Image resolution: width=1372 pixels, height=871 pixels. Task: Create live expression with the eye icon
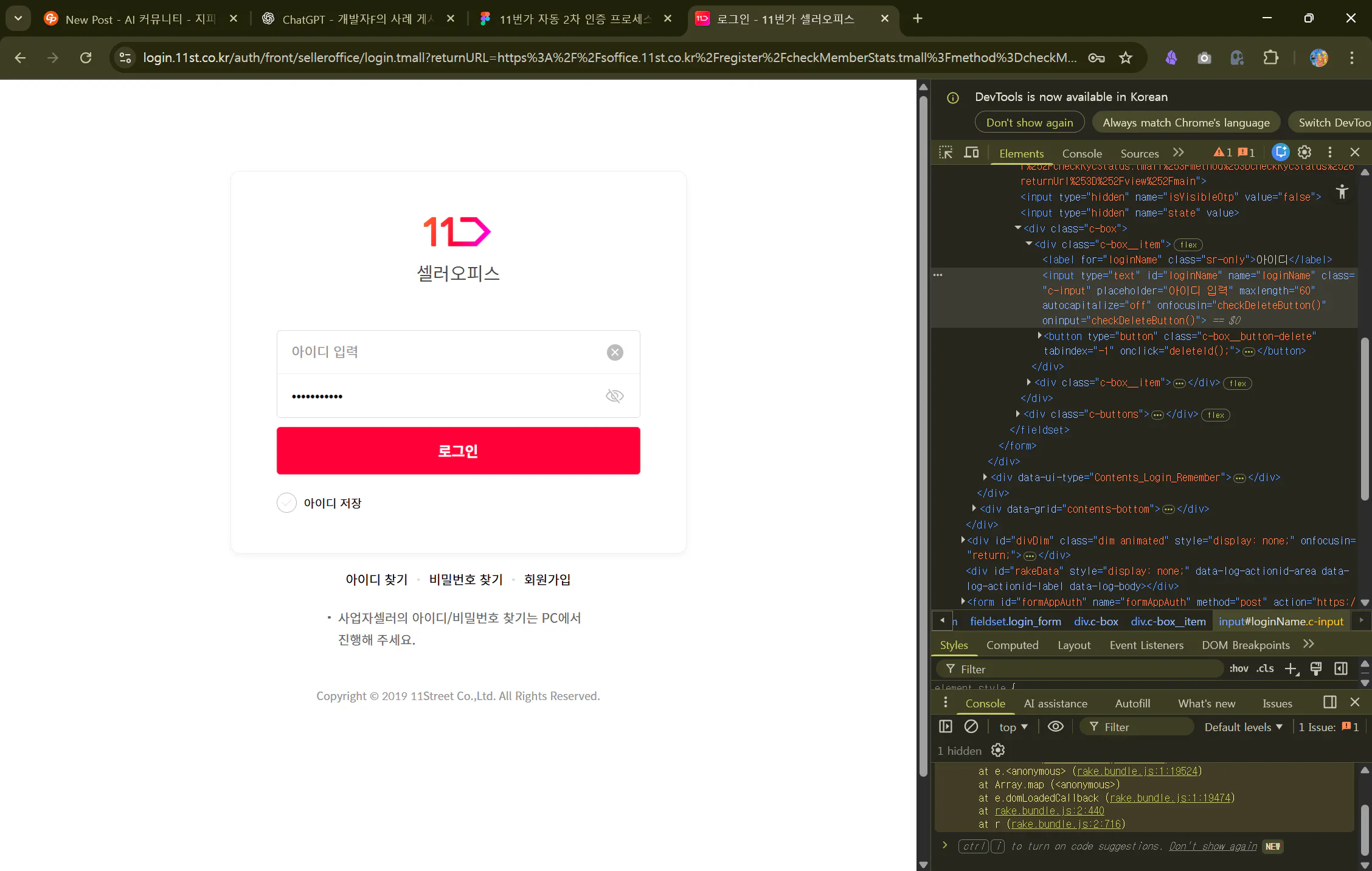[x=1055, y=726]
